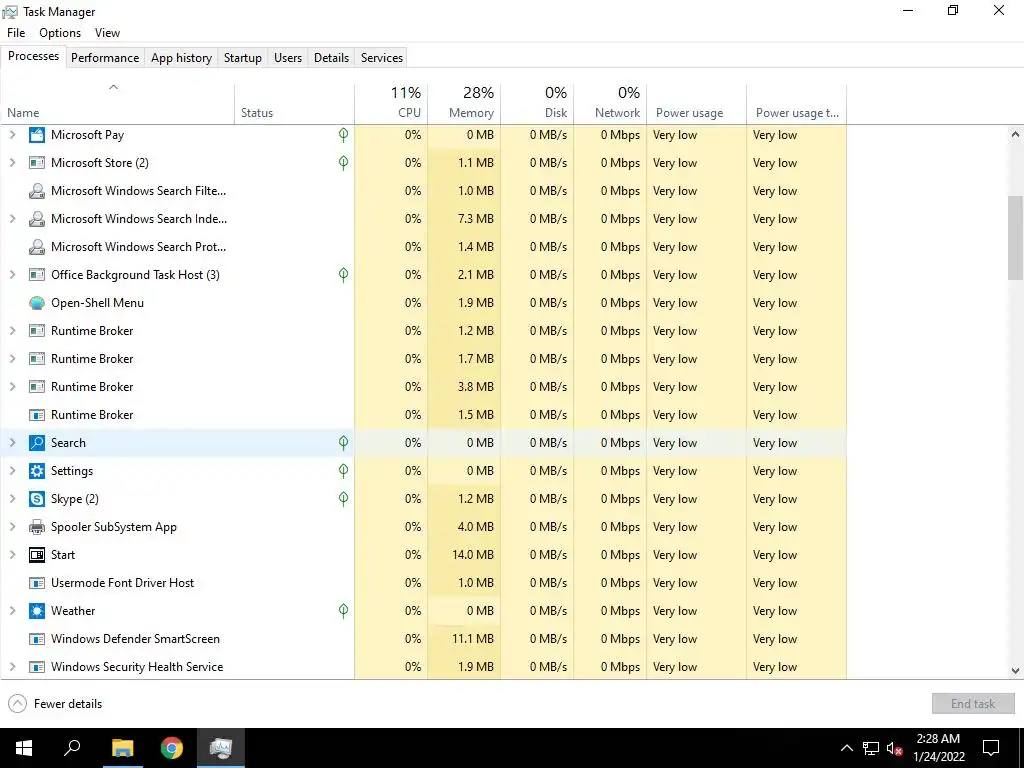Image resolution: width=1024 pixels, height=768 pixels.
Task: Click the Skype process icon
Action: pos(37,499)
